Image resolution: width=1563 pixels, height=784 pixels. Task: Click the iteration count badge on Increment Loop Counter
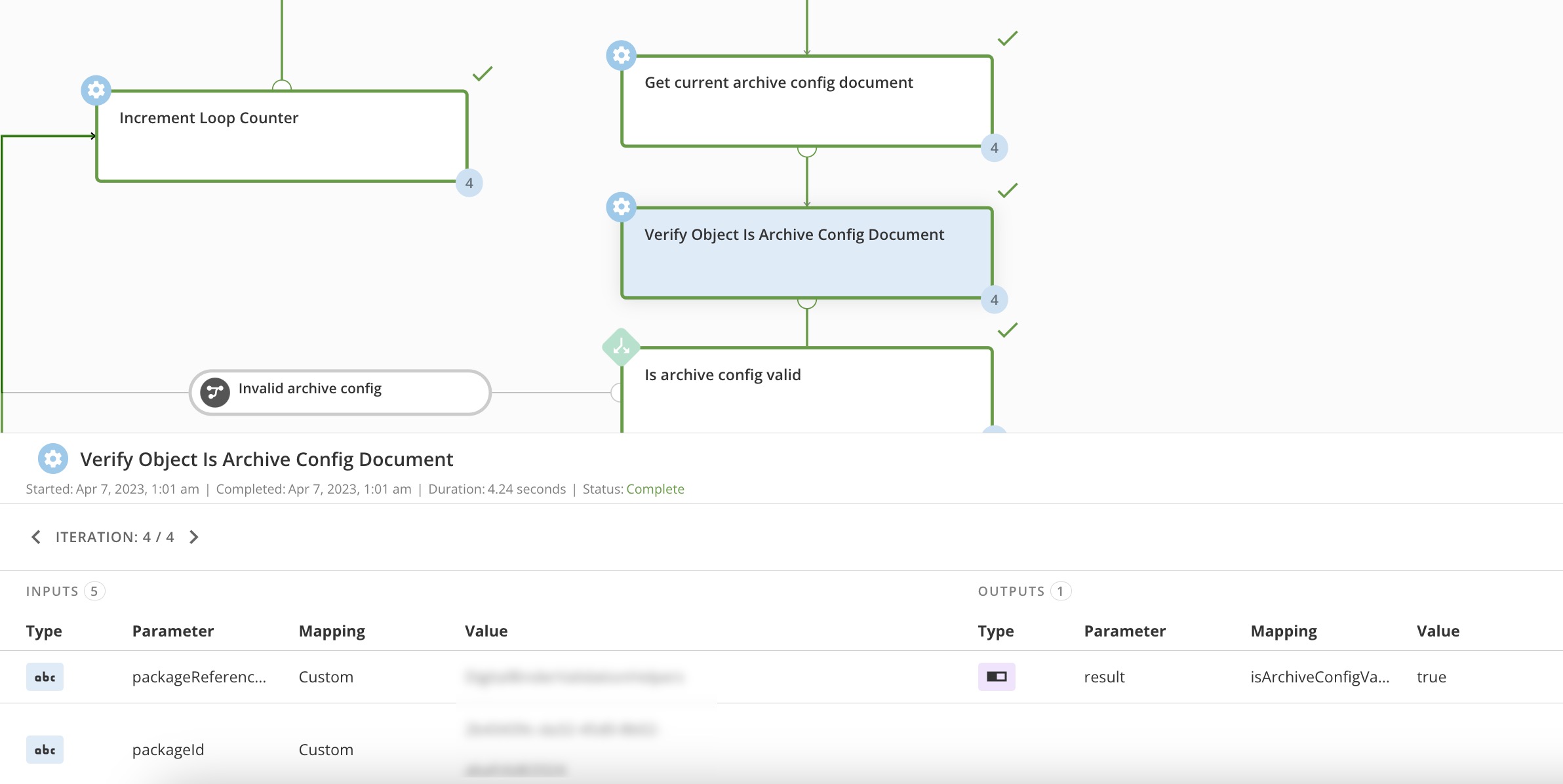(x=469, y=183)
